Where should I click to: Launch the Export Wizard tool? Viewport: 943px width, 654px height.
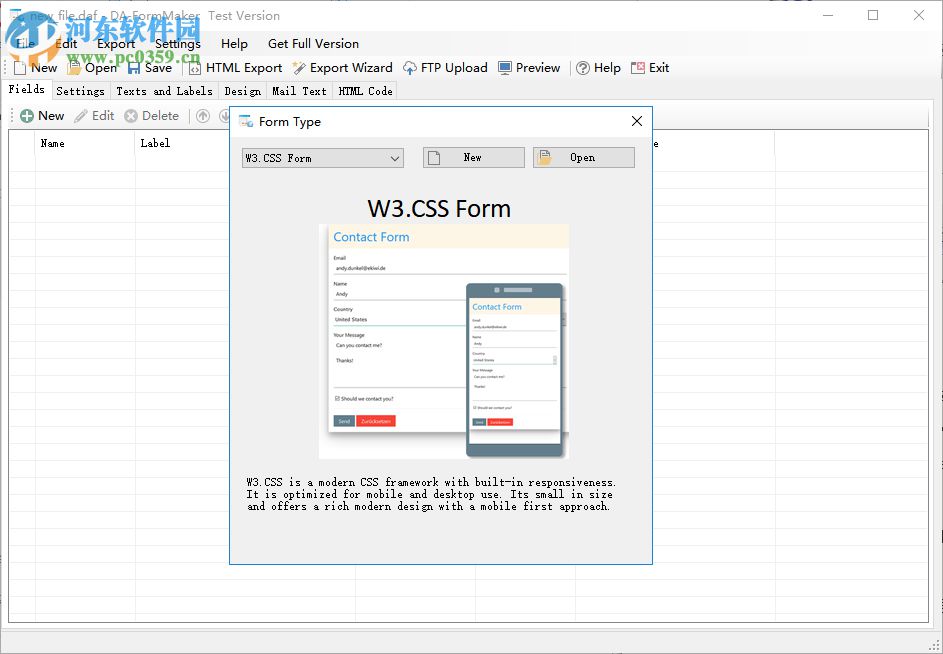coord(342,68)
